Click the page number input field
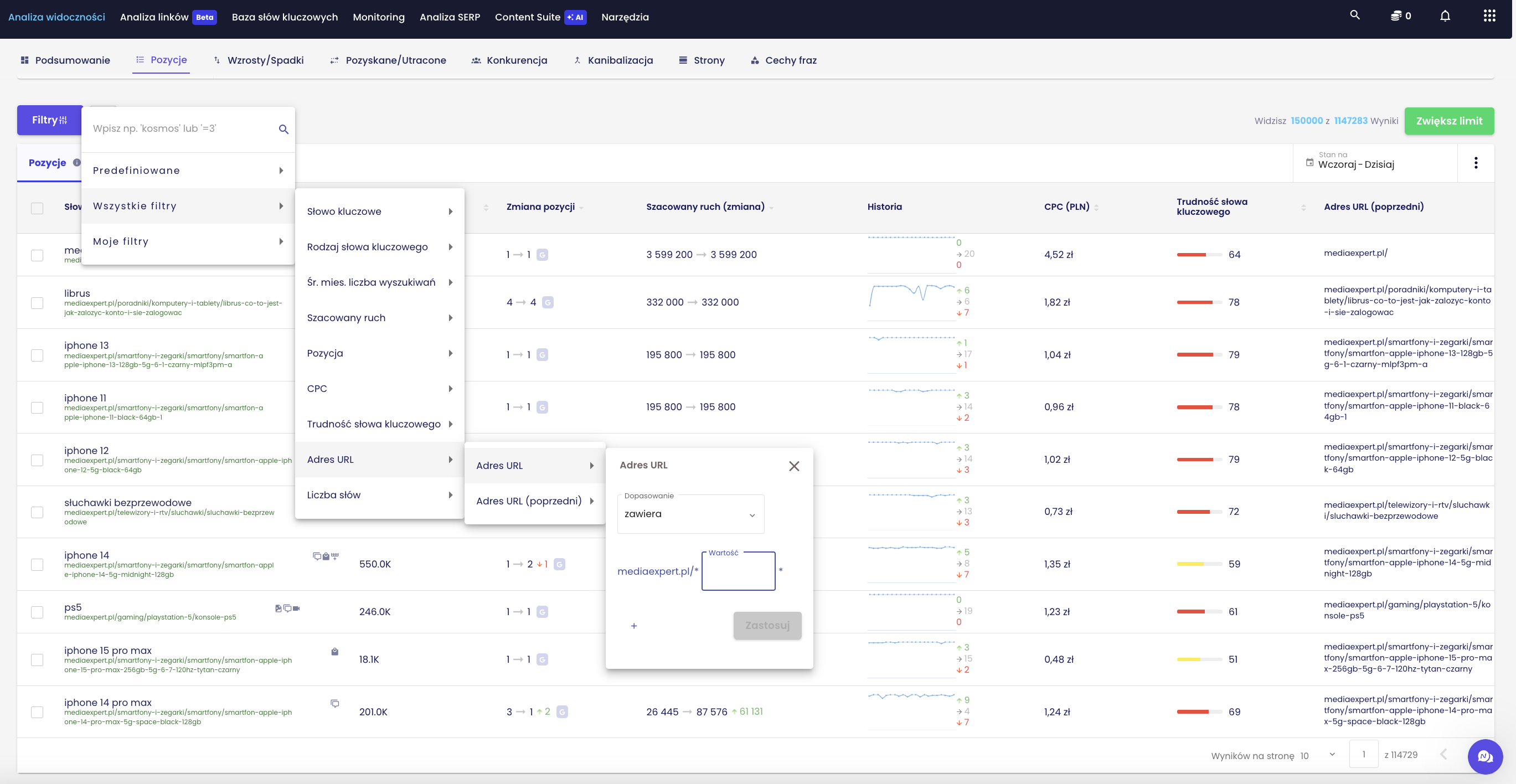 (1363, 755)
